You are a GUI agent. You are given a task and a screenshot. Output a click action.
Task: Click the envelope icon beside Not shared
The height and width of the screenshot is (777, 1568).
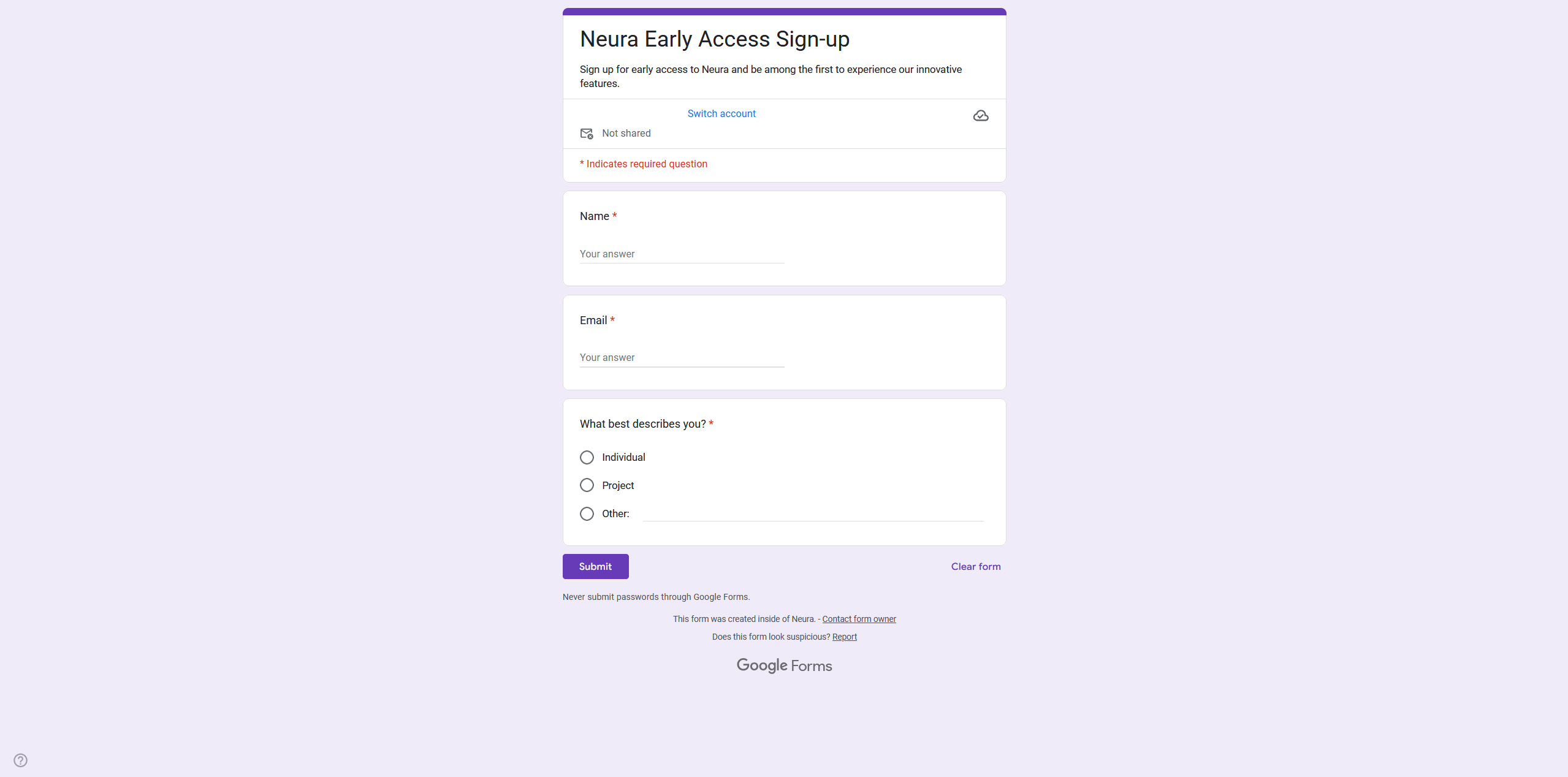click(x=587, y=134)
